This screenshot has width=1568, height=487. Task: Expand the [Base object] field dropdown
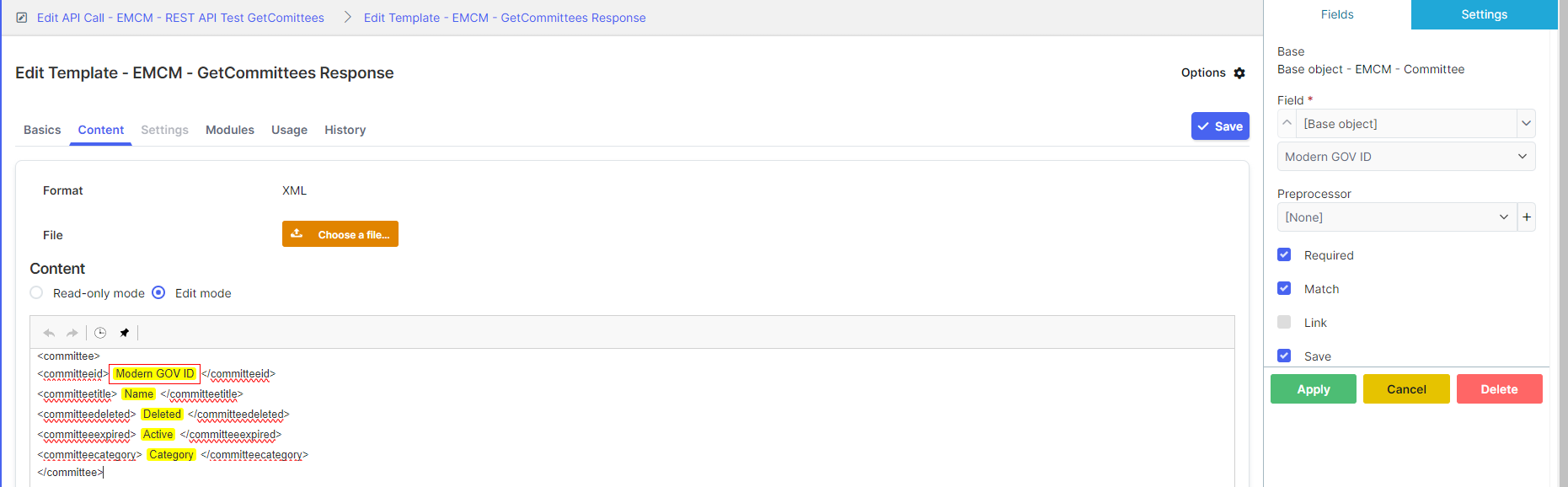click(x=1526, y=124)
